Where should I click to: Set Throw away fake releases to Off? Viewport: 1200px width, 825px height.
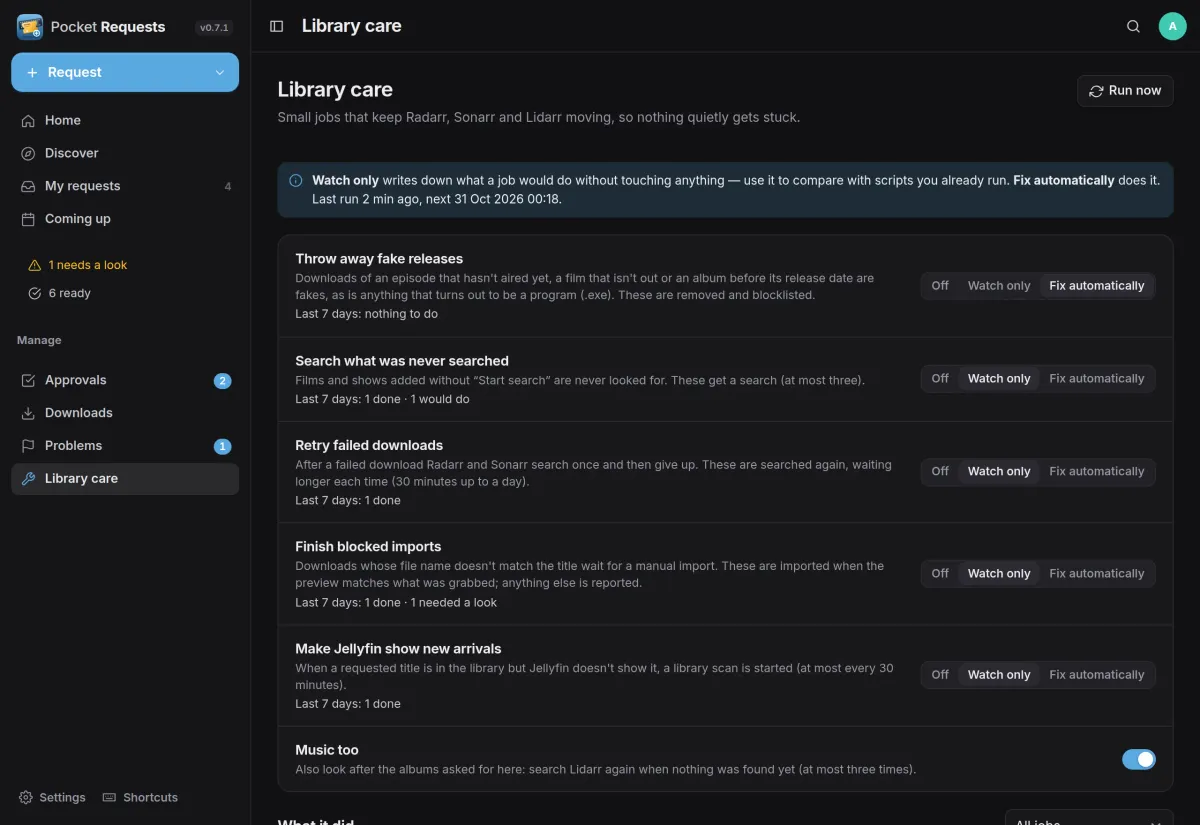pyautogui.click(x=940, y=286)
